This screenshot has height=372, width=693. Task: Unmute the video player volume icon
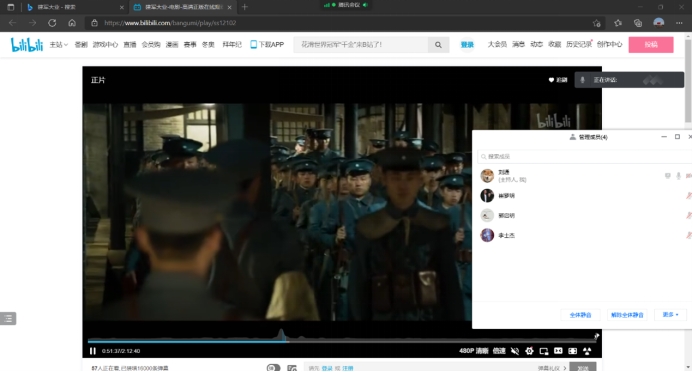[x=515, y=351]
